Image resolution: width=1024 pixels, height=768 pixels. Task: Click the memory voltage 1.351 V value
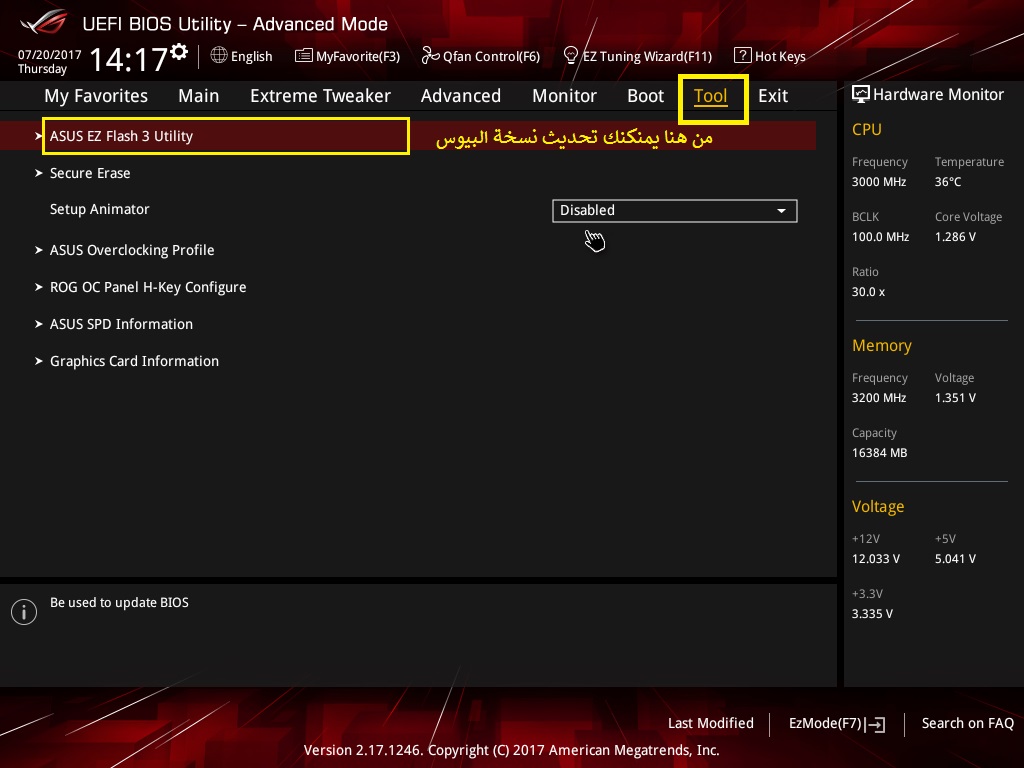click(955, 398)
